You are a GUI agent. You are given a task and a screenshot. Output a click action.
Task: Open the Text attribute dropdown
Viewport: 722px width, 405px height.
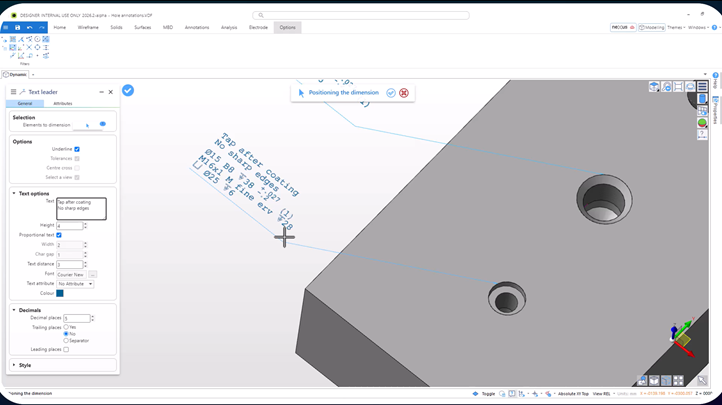coord(75,284)
